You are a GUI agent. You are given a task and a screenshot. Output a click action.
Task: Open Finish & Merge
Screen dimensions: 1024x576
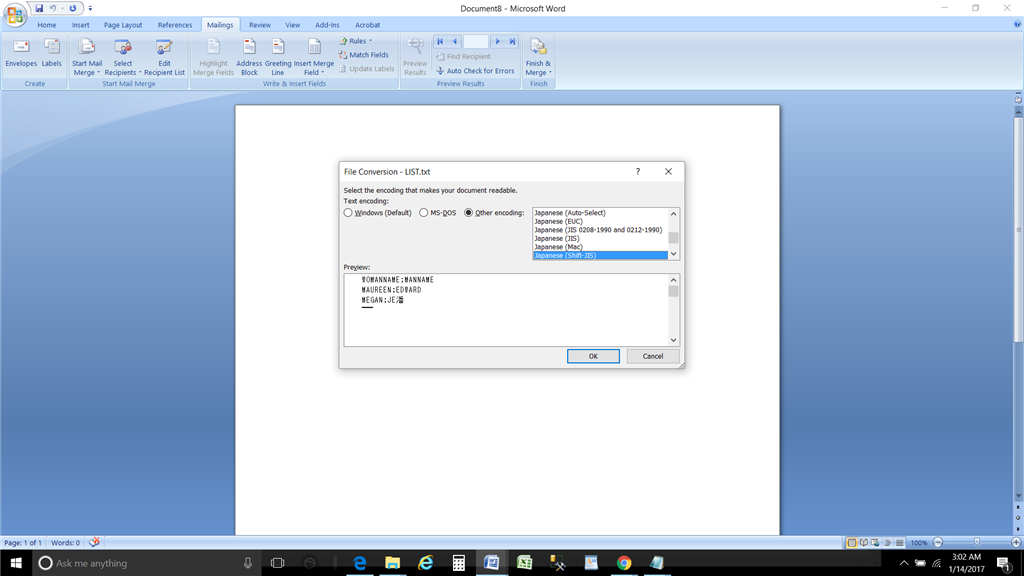pos(538,57)
